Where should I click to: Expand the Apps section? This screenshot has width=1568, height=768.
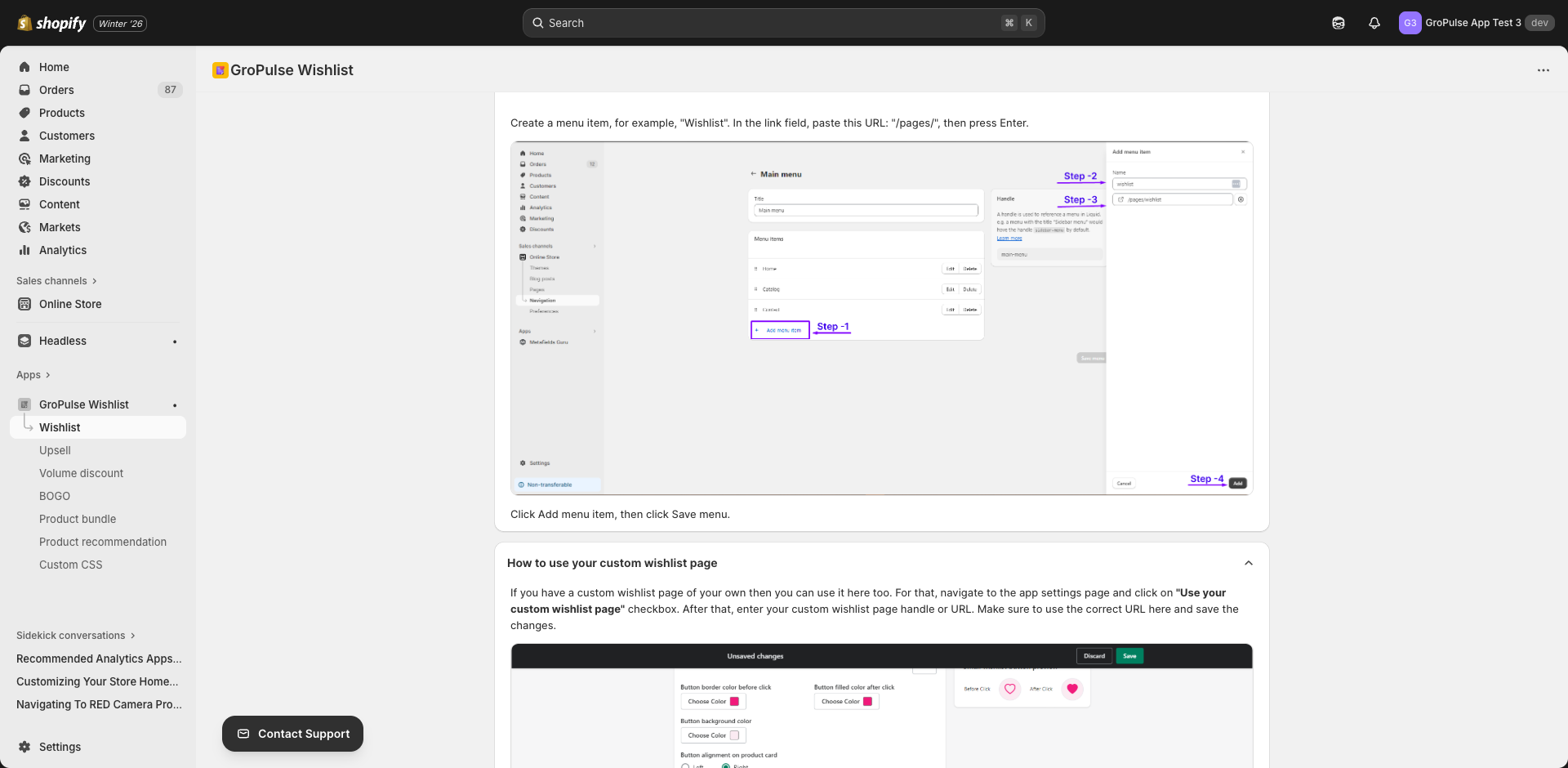tap(33, 375)
